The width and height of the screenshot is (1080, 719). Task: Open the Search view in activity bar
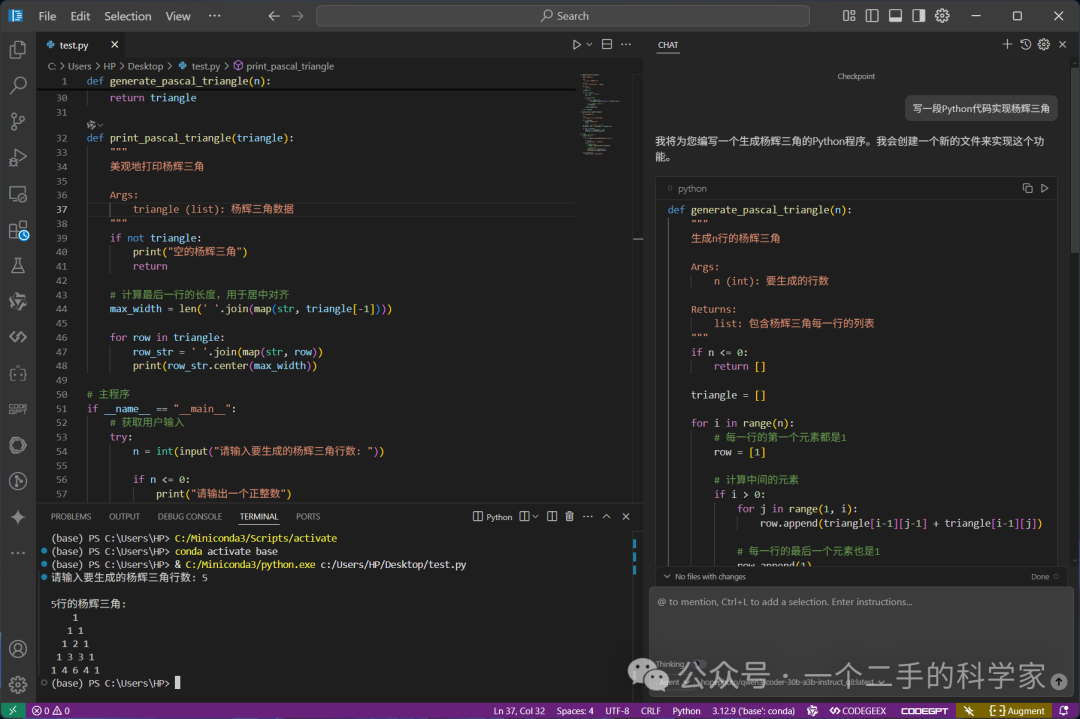pos(18,85)
